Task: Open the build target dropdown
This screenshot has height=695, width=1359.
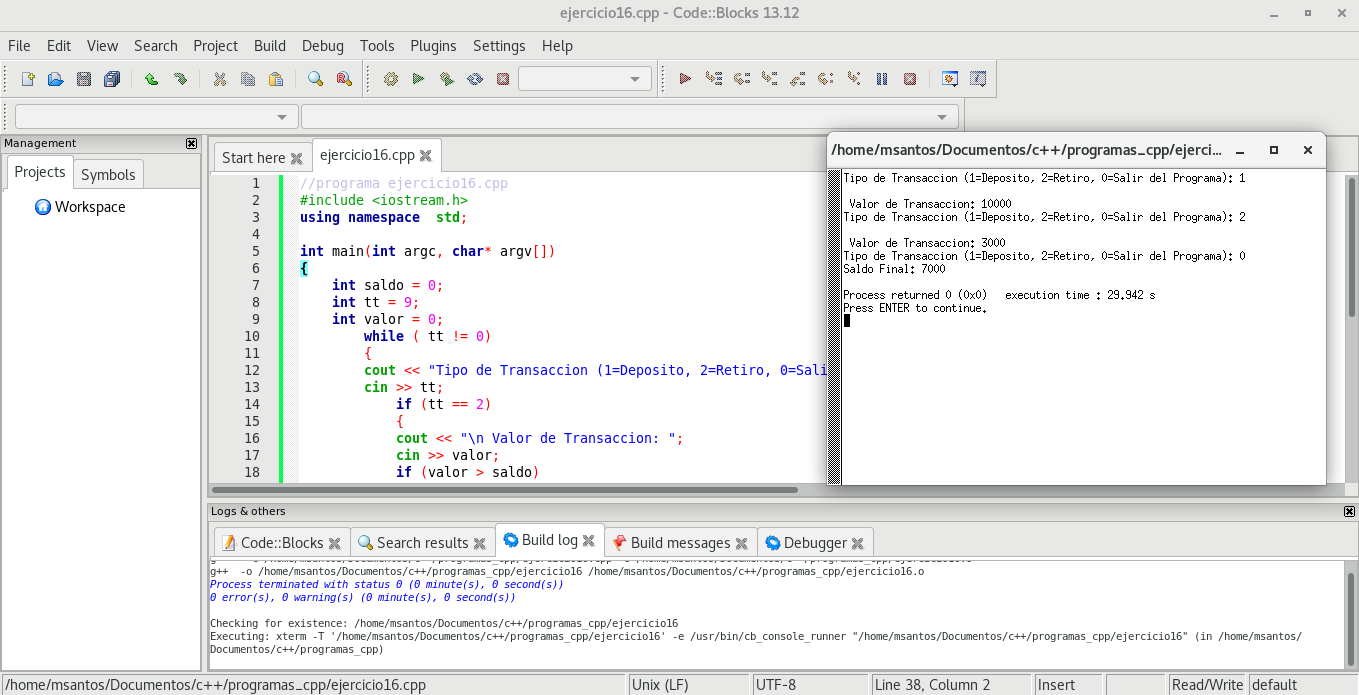Action: (x=585, y=79)
